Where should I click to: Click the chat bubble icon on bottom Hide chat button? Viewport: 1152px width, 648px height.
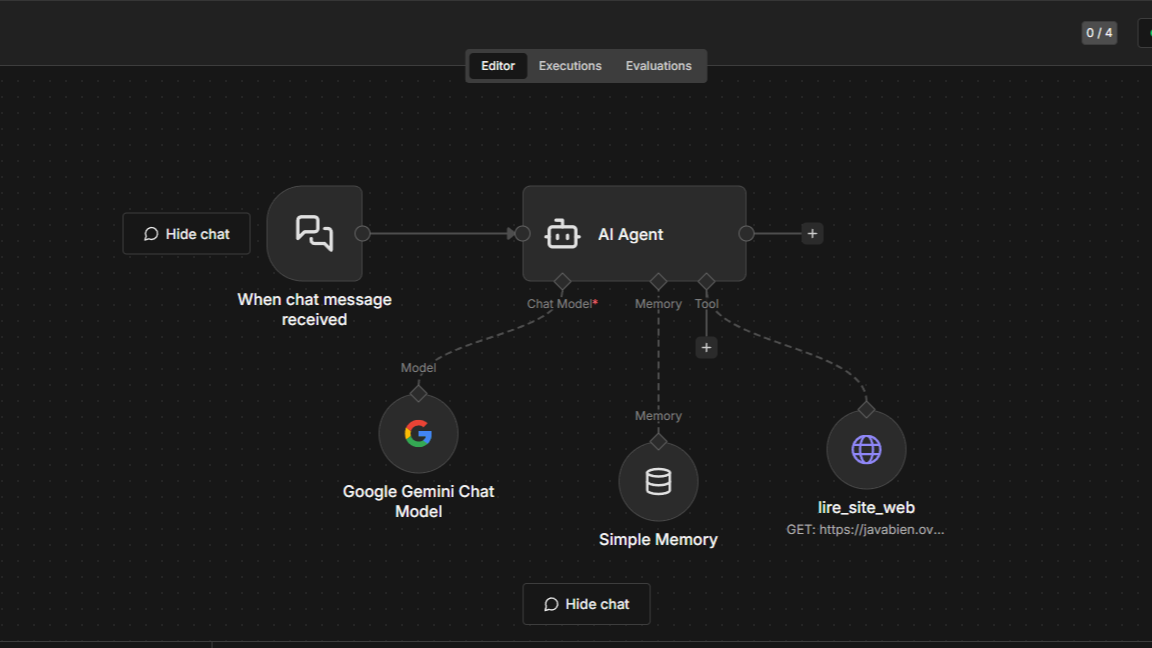pyautogui.click(x=551, y=604)
